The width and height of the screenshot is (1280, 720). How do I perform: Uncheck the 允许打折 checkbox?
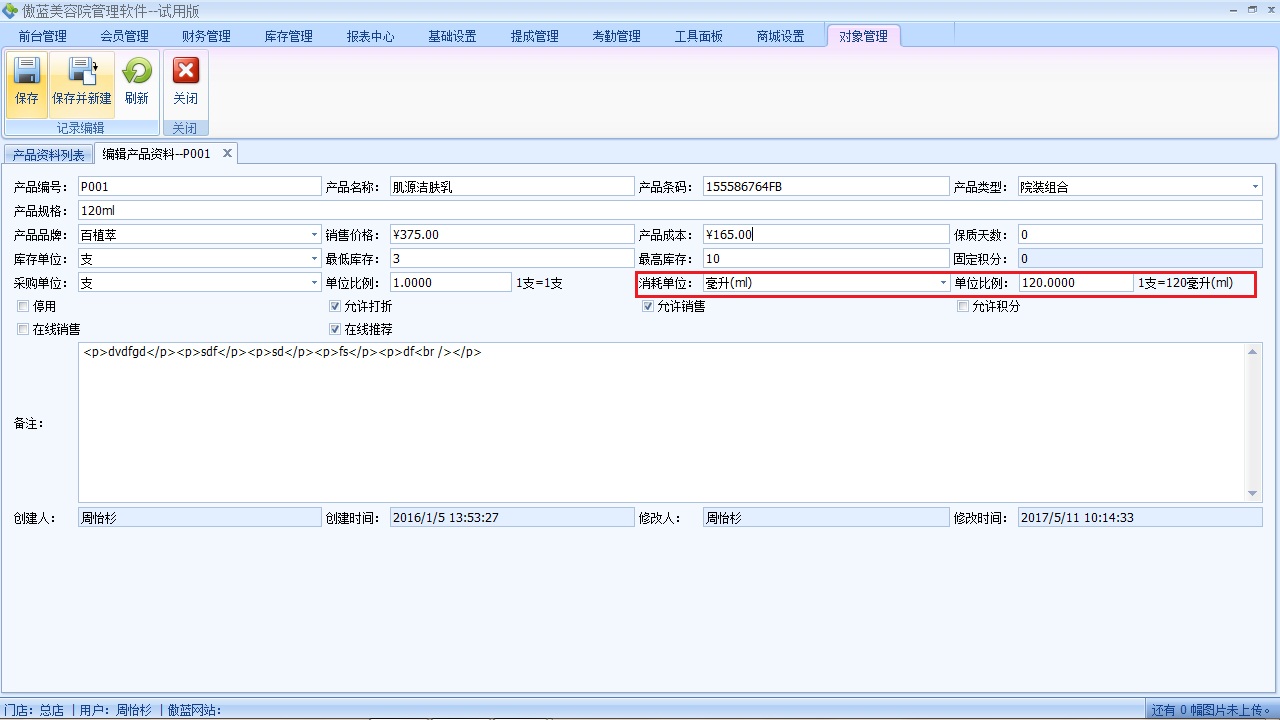click(x=334, y=306)
